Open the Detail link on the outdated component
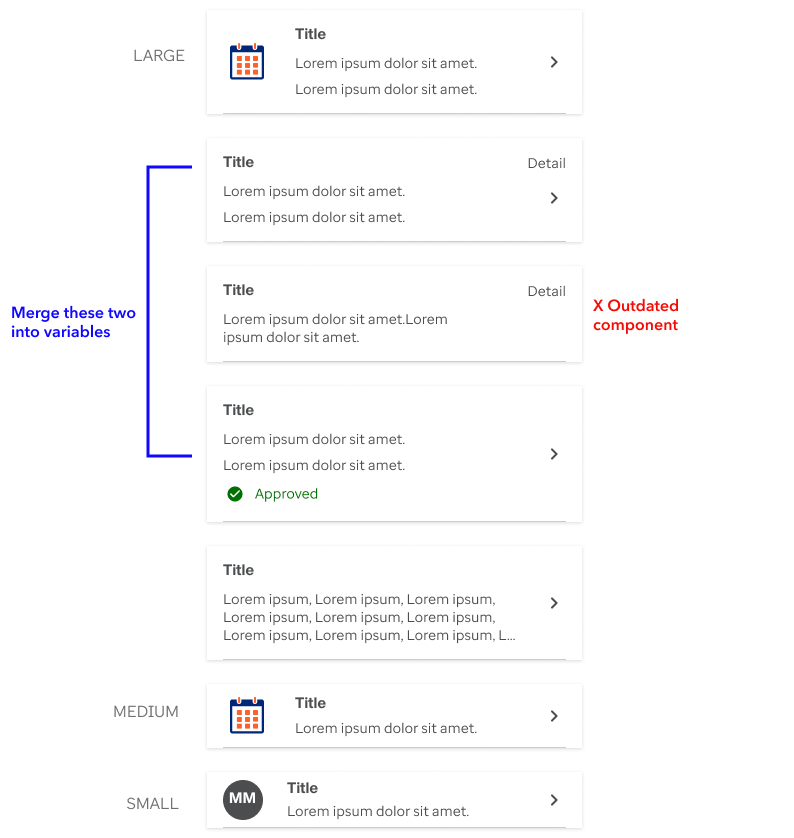Image resolution: width=794 pixels, height=838 pixels. pyautogui.click(x=547, y=291)
